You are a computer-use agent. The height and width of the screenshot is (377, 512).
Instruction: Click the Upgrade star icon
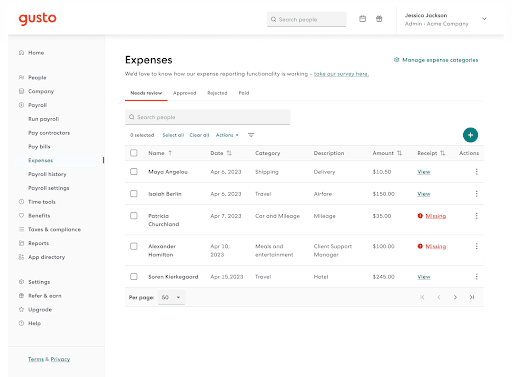pyautogui.click(x=21, y=309)
